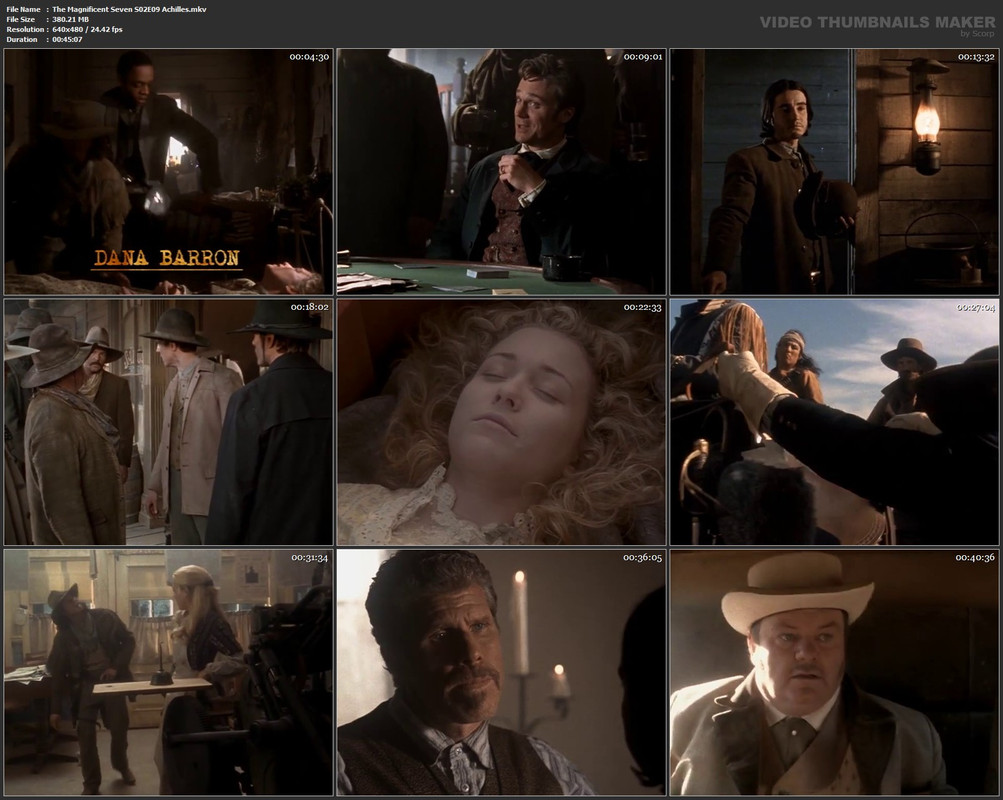Click the 'DANA BARRON' credit text
The height and width of the screenshot is (800, 1003).
click(167, 258)
